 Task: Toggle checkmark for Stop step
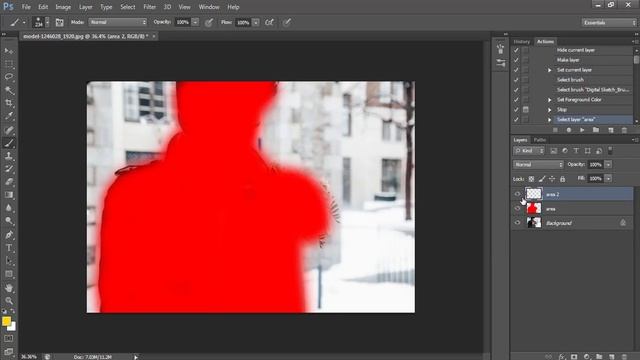pyautogui.click(x=516, y=110)
